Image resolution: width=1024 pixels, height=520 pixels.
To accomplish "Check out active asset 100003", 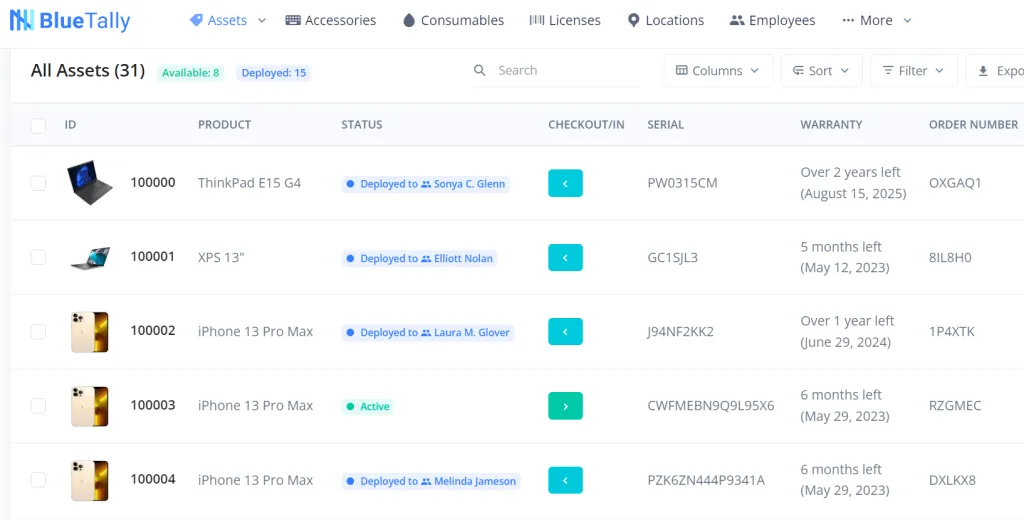I will [x=565, y=406].
